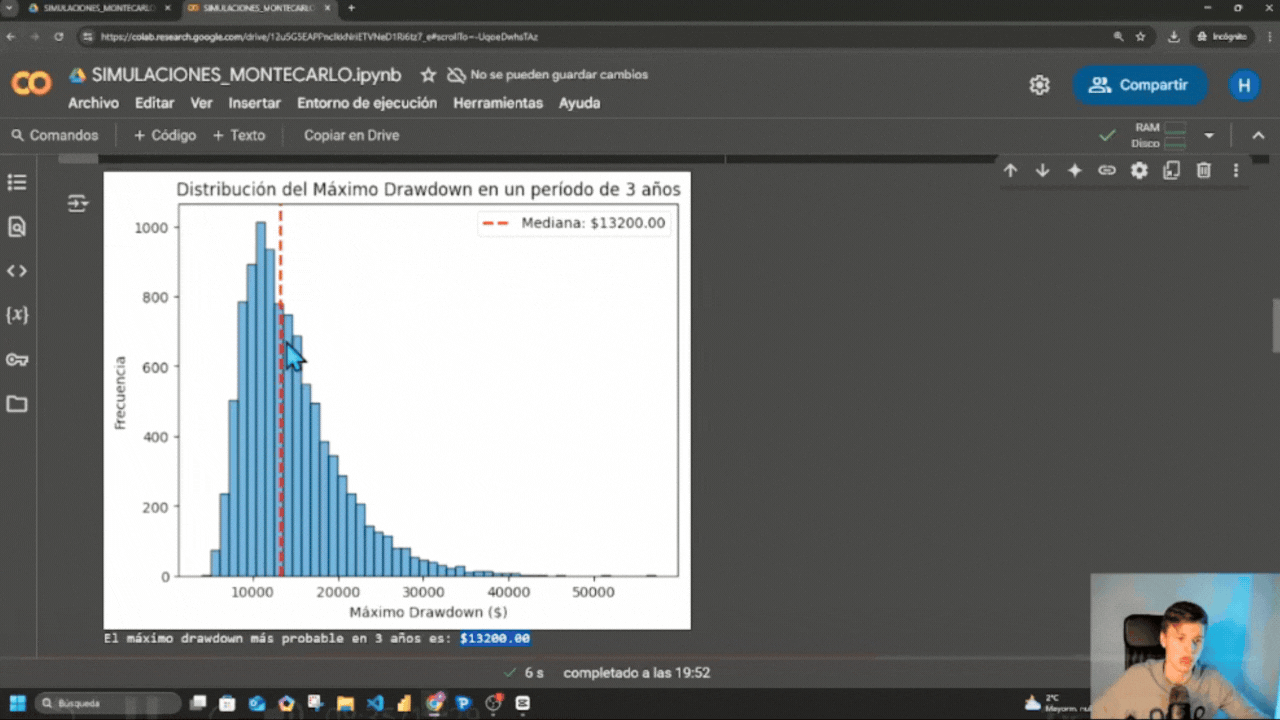Star the SIMULACIONES_MONTECARLO notebook
Screen dimensions: 1280x720
click(x=428, y=75)
